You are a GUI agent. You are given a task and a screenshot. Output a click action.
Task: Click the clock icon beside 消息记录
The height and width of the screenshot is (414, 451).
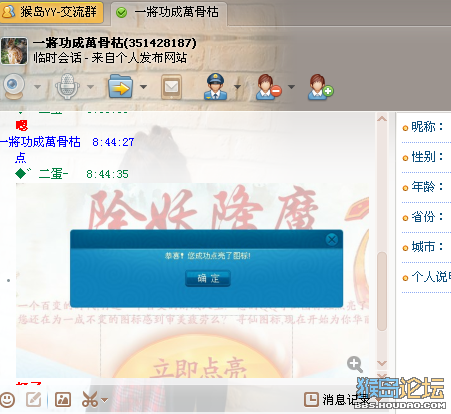(x=311, y=399)
